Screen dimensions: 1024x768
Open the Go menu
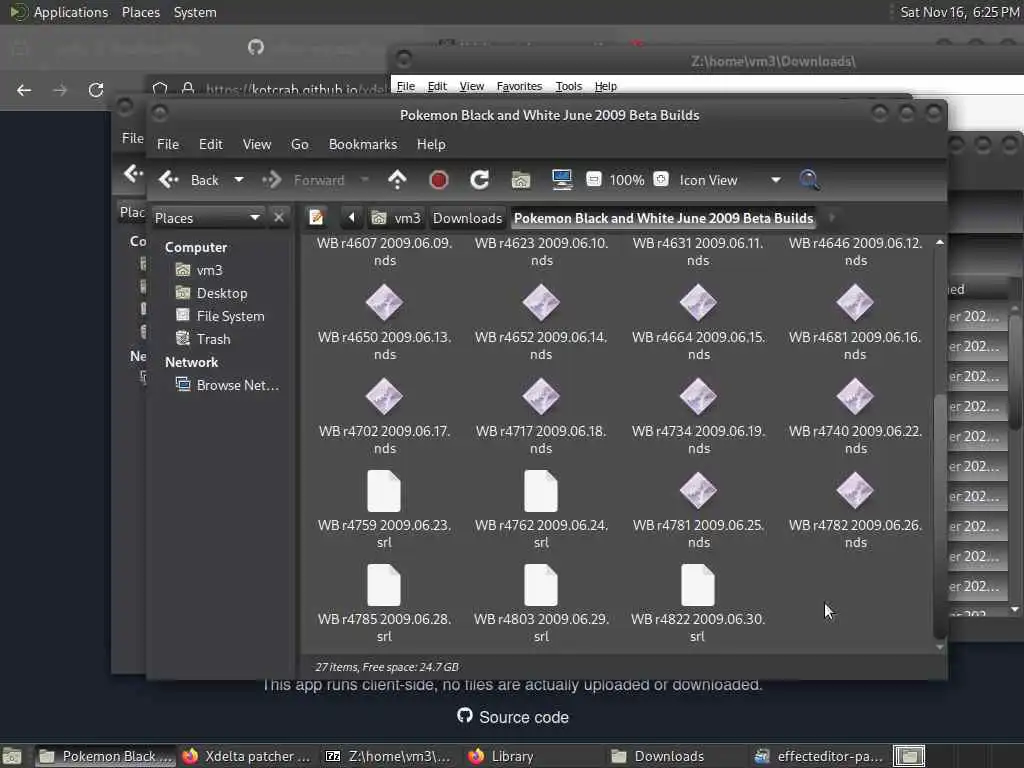click(300, 144)
